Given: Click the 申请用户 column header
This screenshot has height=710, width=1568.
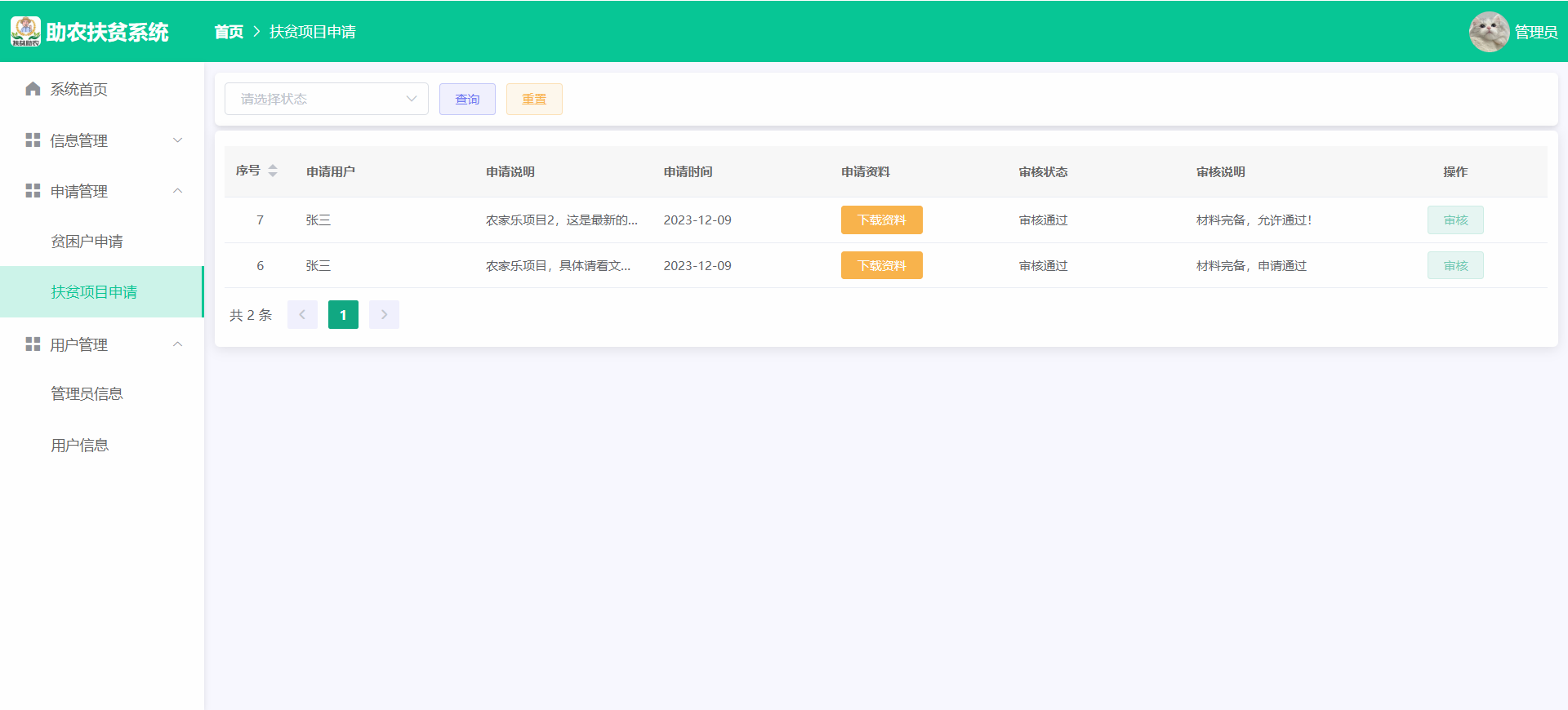Looking at the screenshot, I should tap(331, 171).
